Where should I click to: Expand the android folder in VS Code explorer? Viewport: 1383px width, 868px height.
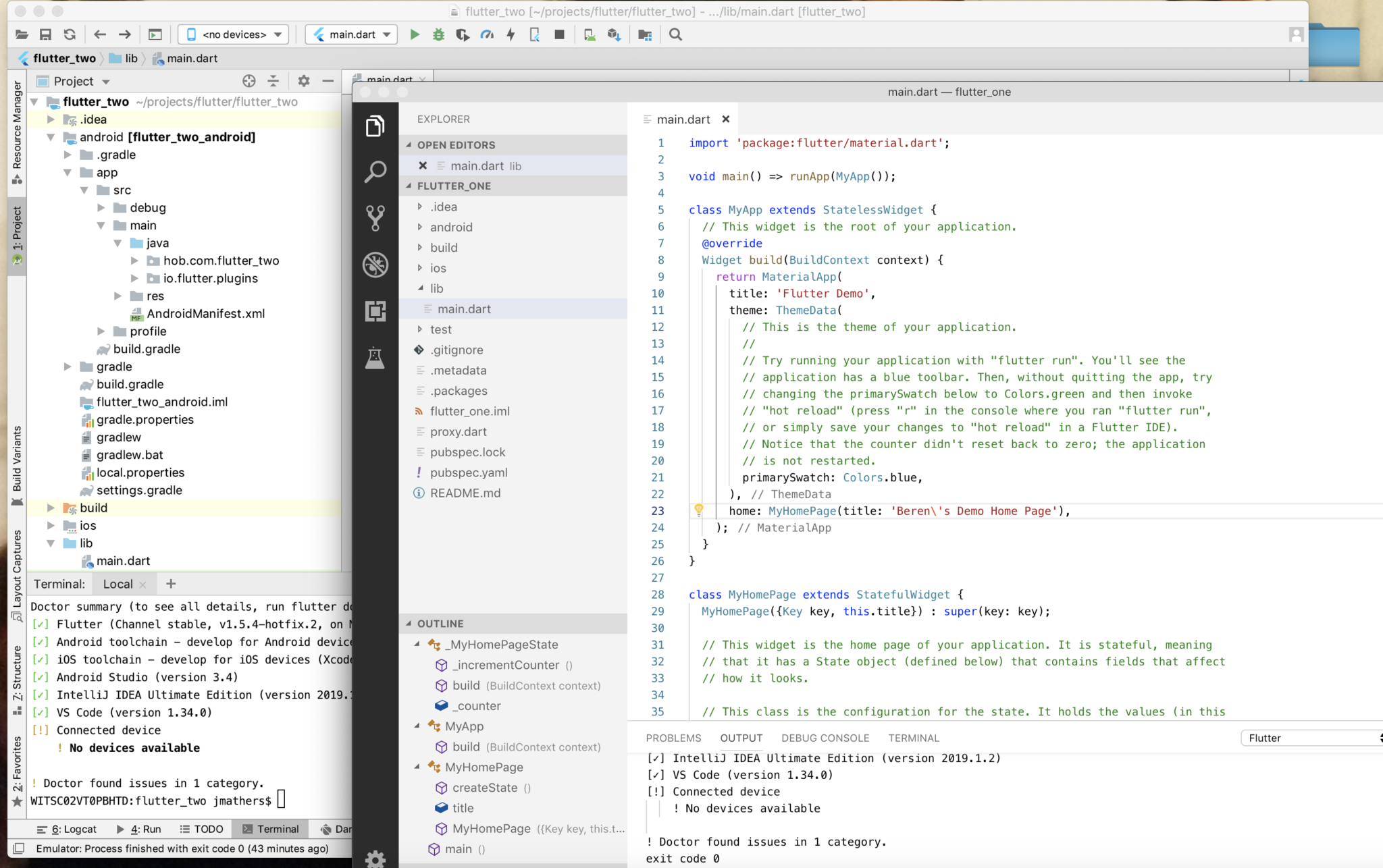(x=451, y=227)
